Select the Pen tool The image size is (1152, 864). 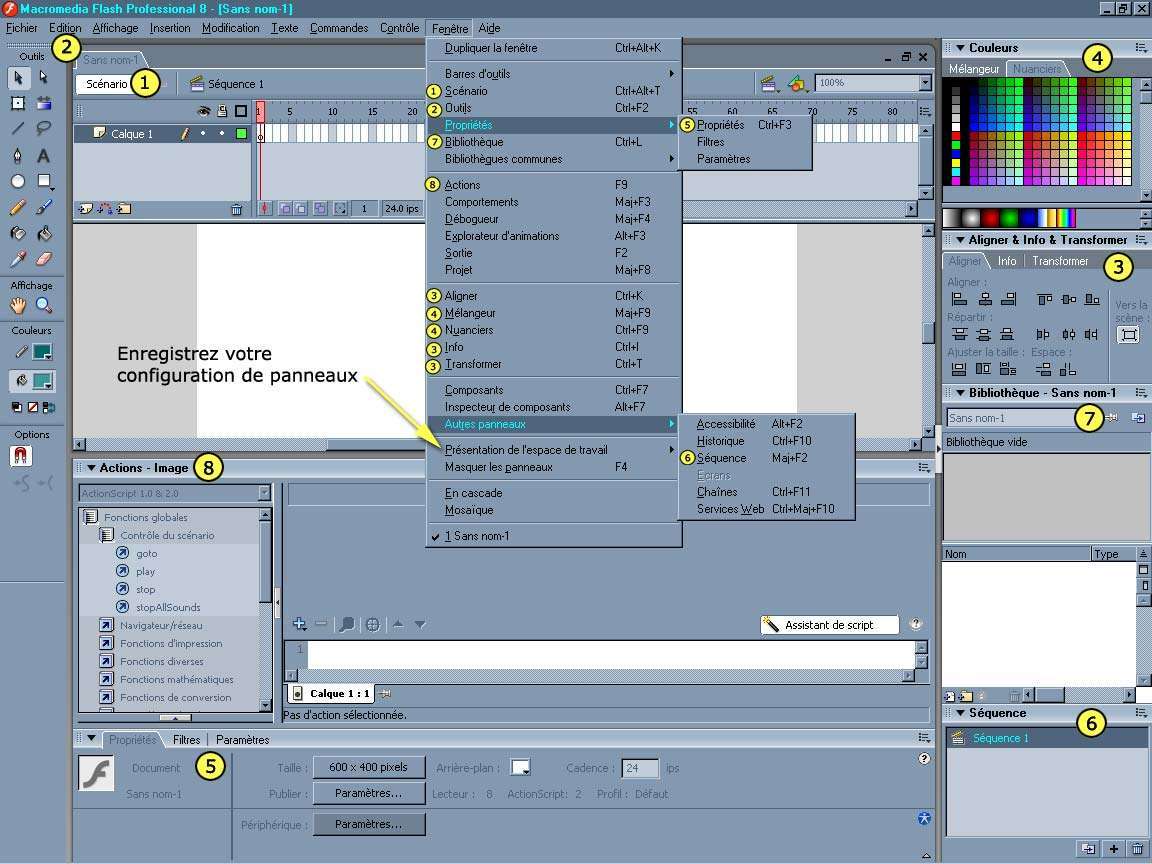(x=18, y=155)
